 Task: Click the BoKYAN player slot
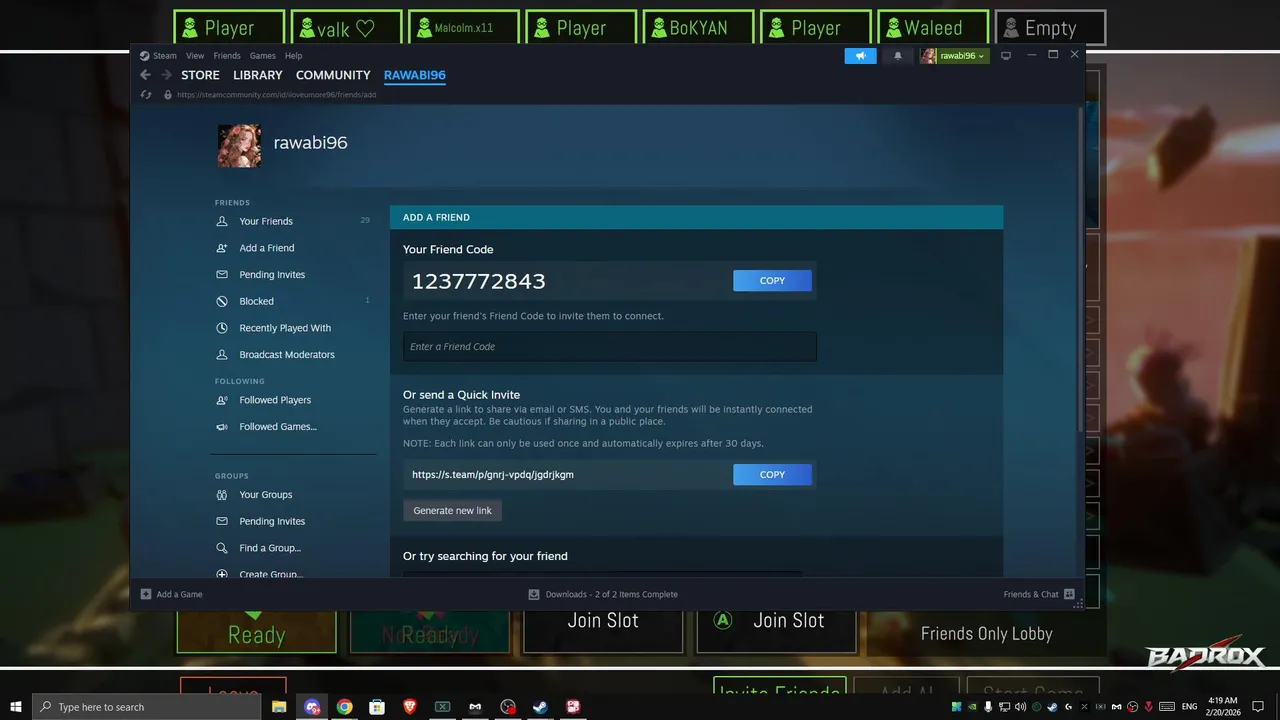(699, 28)
